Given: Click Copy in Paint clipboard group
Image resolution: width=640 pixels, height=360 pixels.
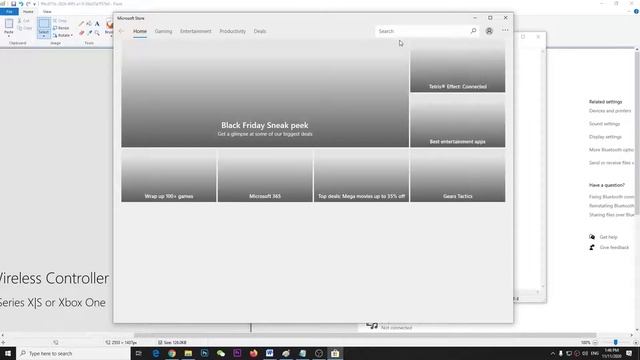Looking at the screenshot, I should pos(24,28).
